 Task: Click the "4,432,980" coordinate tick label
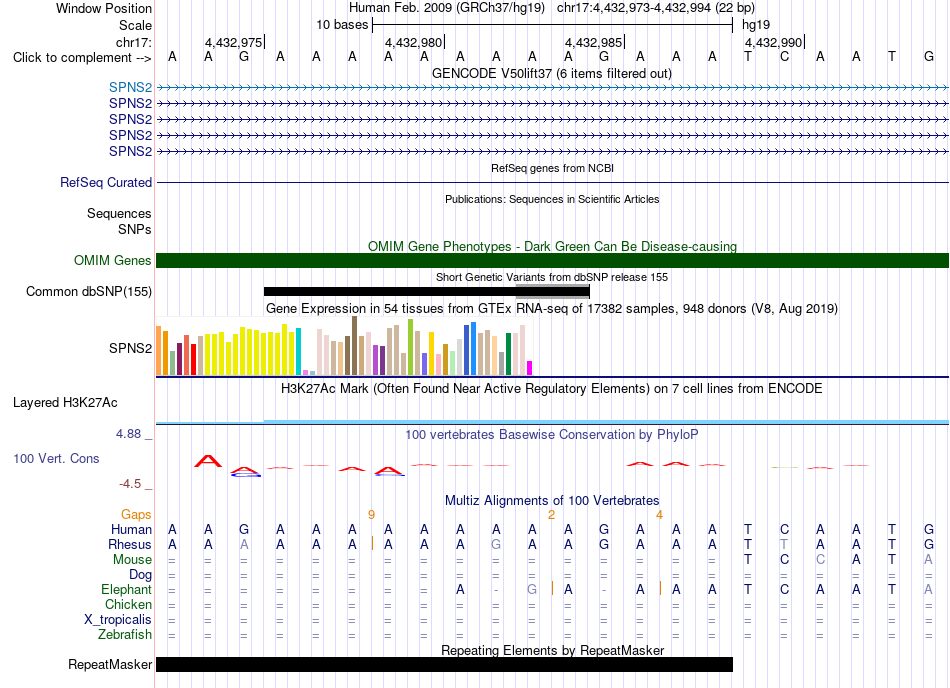413,42
